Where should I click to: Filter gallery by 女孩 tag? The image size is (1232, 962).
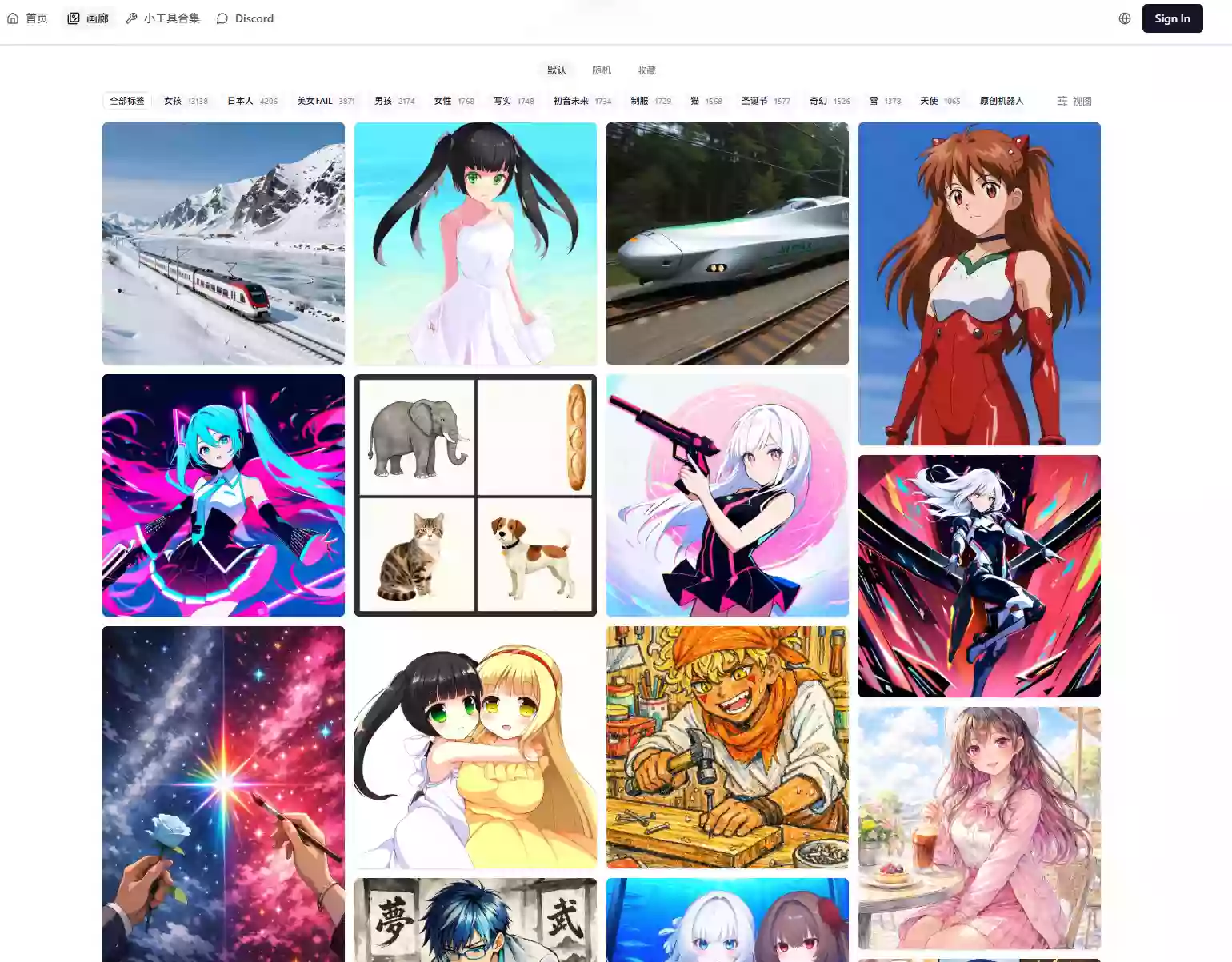coord(186,101)
